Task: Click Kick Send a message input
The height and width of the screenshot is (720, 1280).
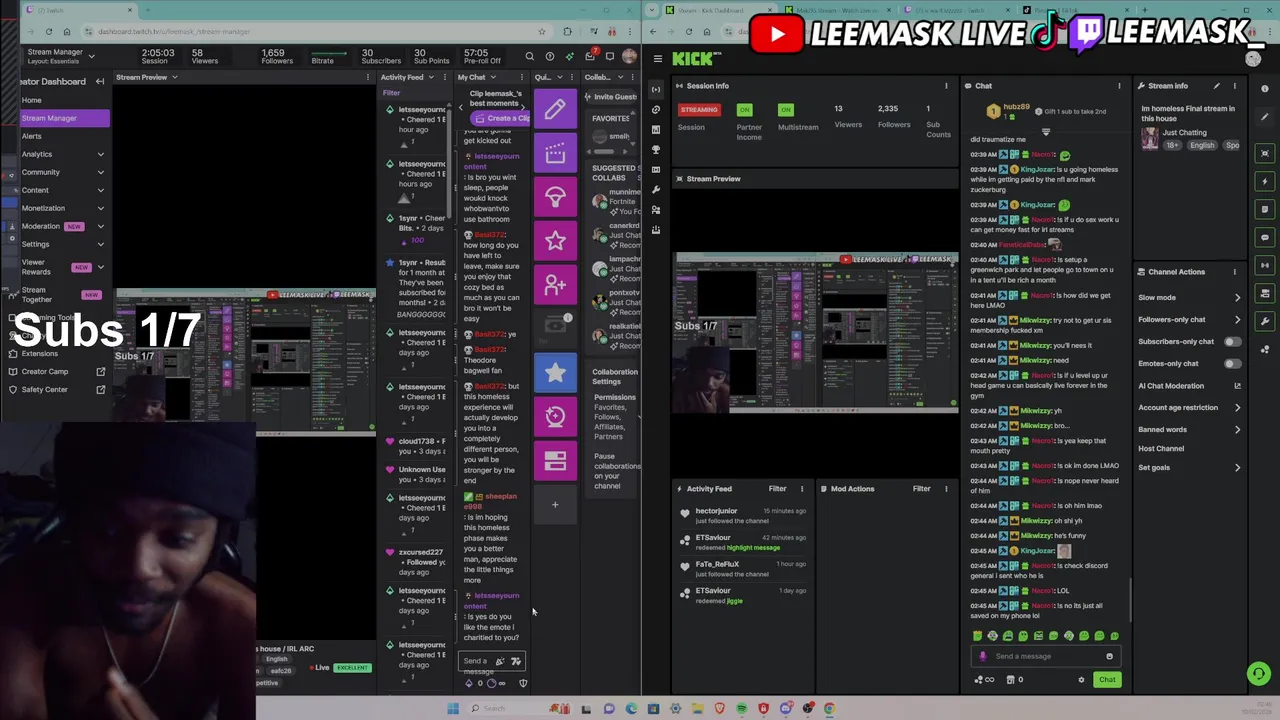Action: coord(1045,656)
